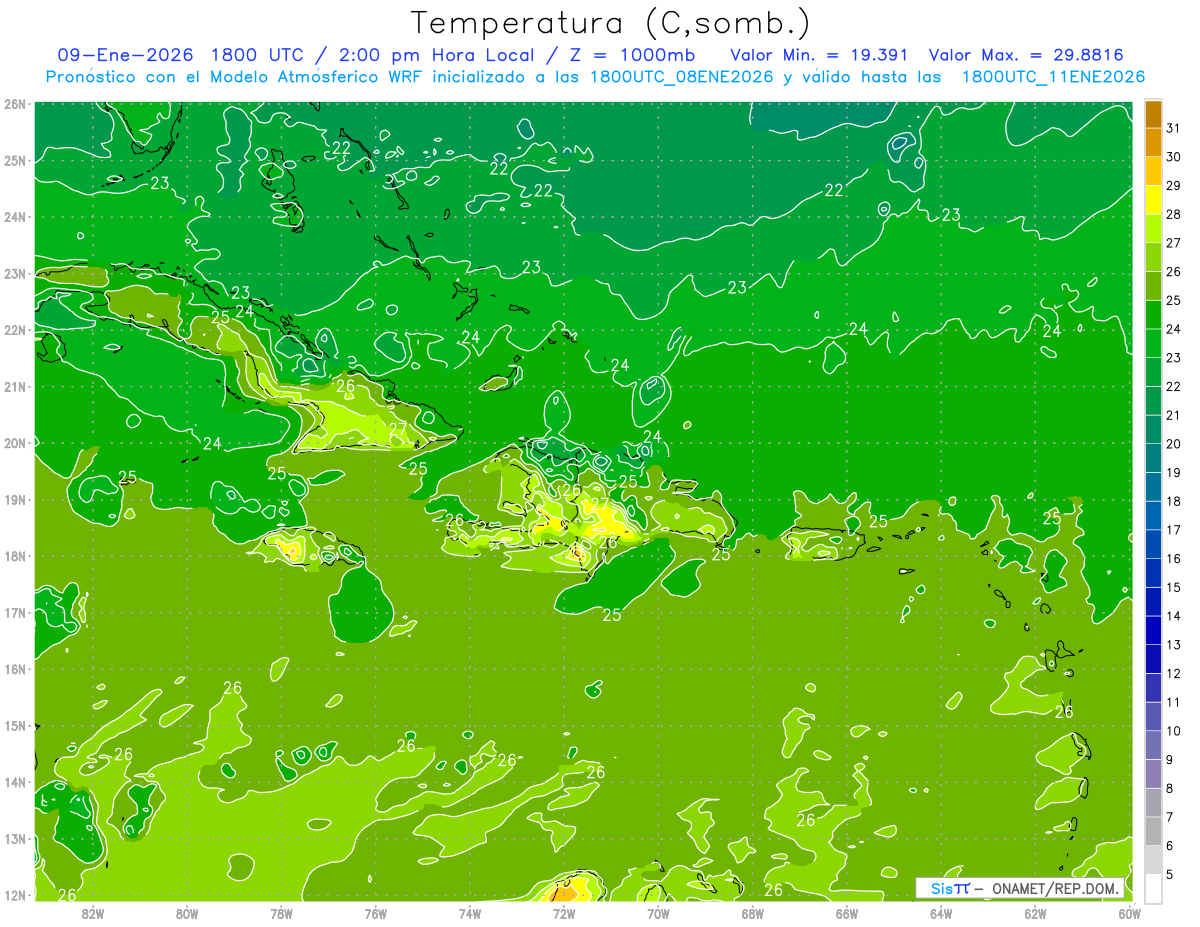Click the longitude axis label "72W"
Viewport: 1200px width, 927px height.
coord(564,913)
